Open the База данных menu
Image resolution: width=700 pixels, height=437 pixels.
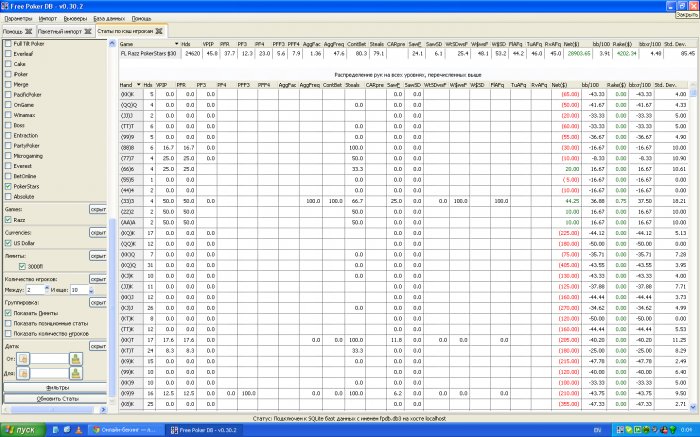click(109, 19)
